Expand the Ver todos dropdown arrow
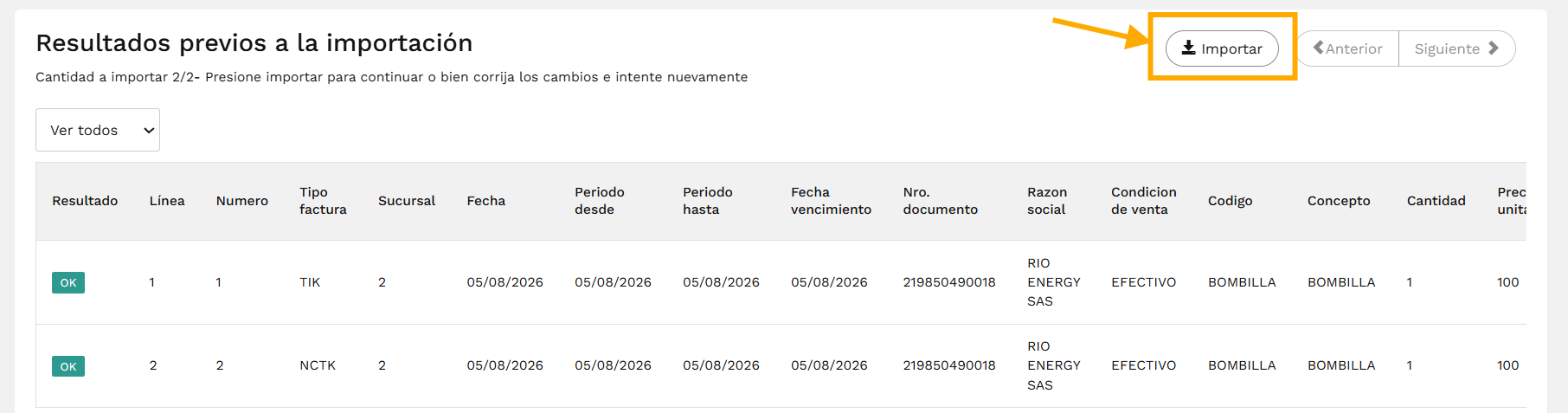Screen dimensions: 1568x413 pyautogui.click(x=149, y=131)
